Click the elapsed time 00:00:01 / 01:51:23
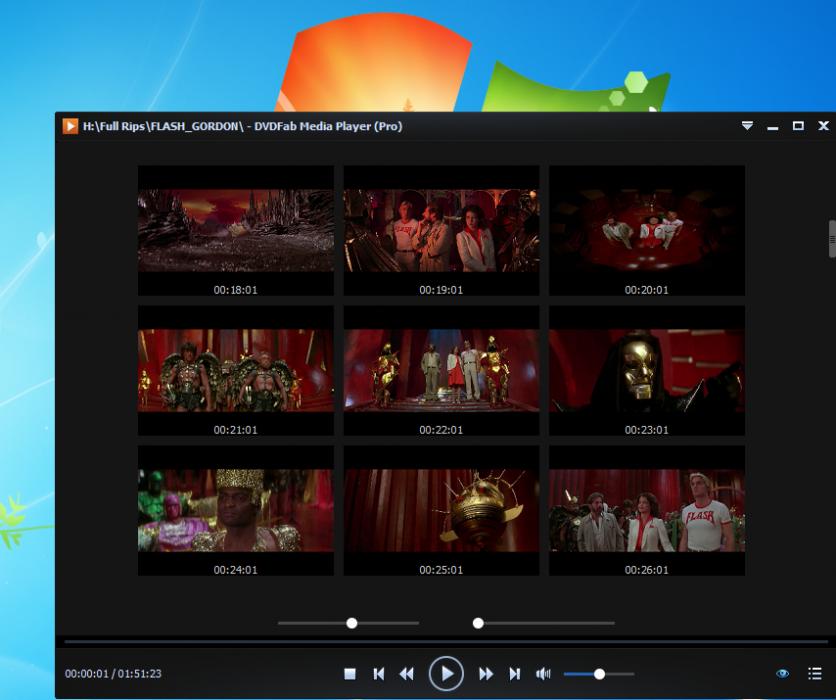Screen dimensions: 836x700 113,674
